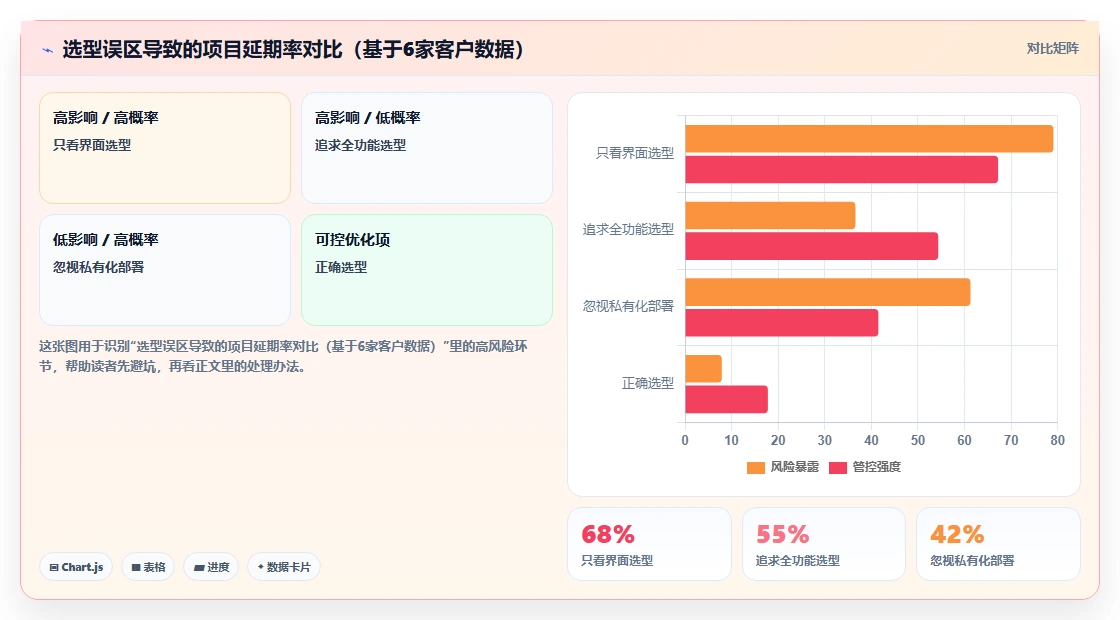Click the red 只看界面选型 bar in chart
The height and width of the screenshot is (620, 1120).
pos(841,169)
